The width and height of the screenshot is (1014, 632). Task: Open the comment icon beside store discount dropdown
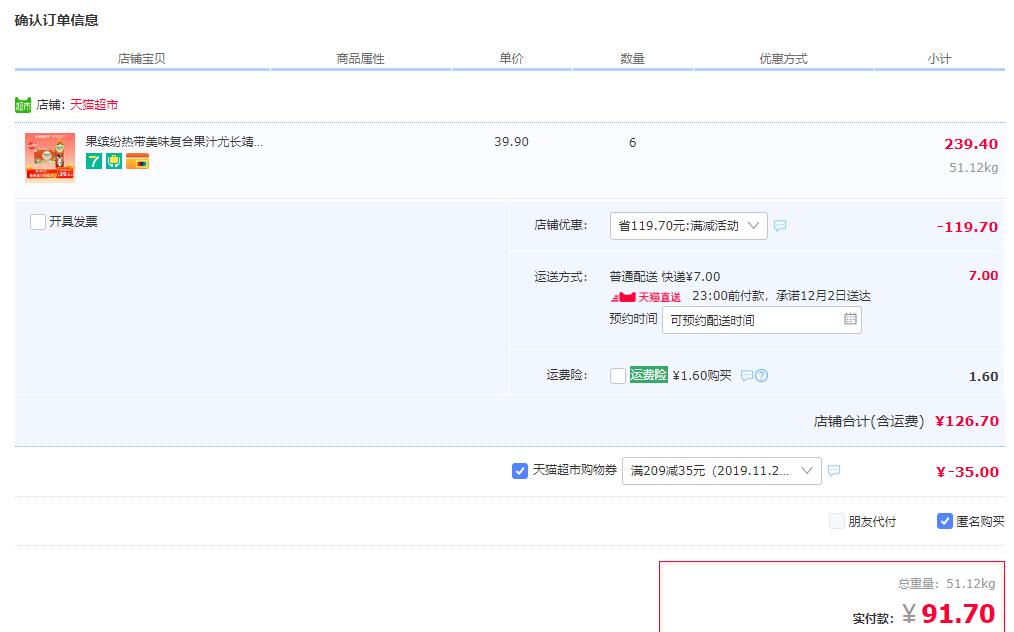point(780,226)
